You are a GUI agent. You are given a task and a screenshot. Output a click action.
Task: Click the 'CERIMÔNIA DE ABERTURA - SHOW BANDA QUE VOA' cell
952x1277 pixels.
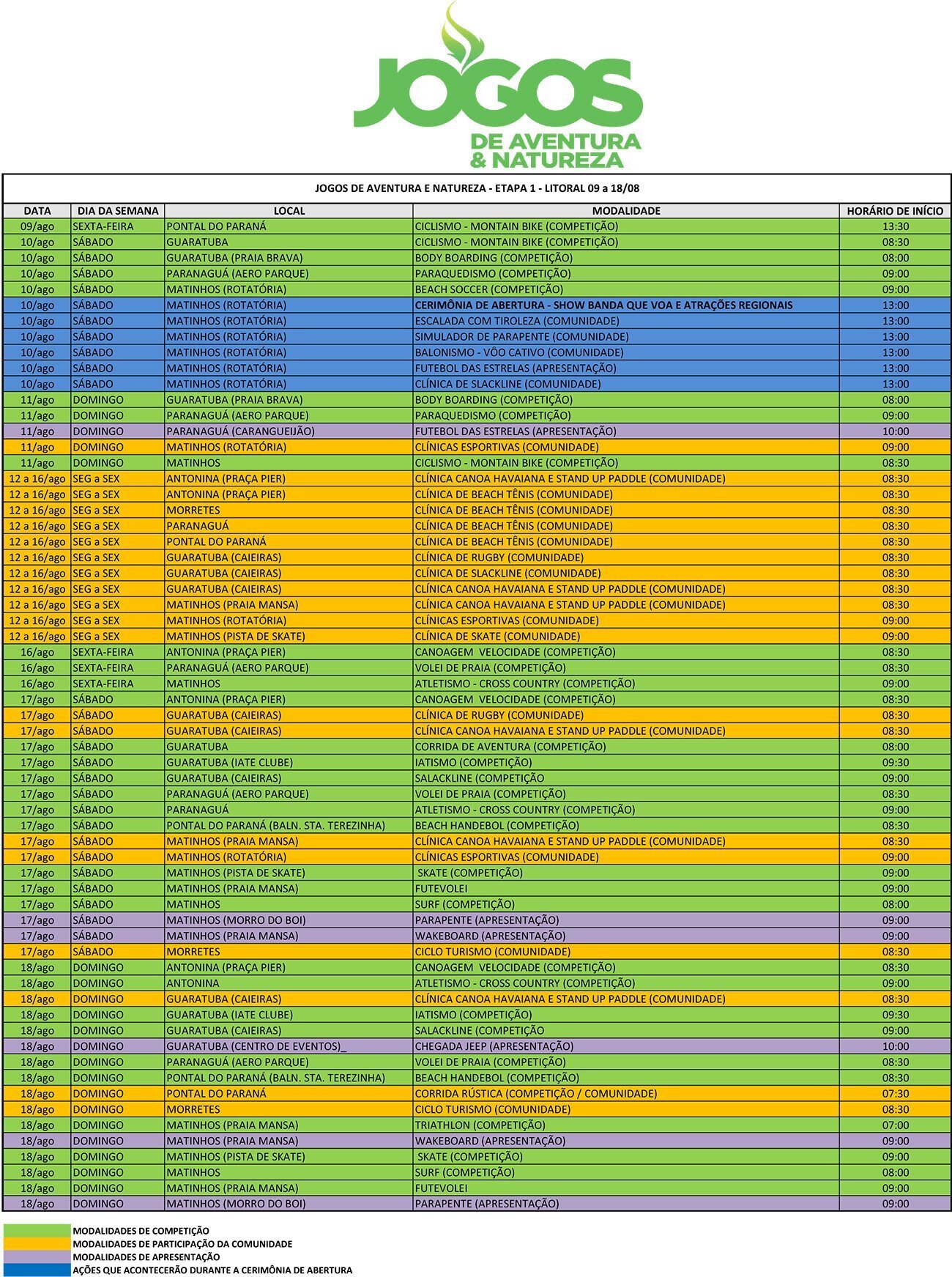[x=626, y=306]
